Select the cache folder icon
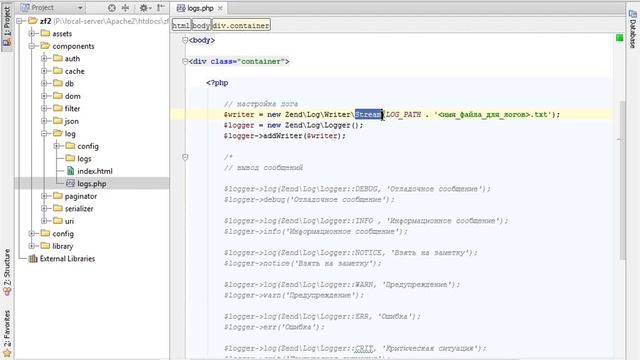 point(58,71)
